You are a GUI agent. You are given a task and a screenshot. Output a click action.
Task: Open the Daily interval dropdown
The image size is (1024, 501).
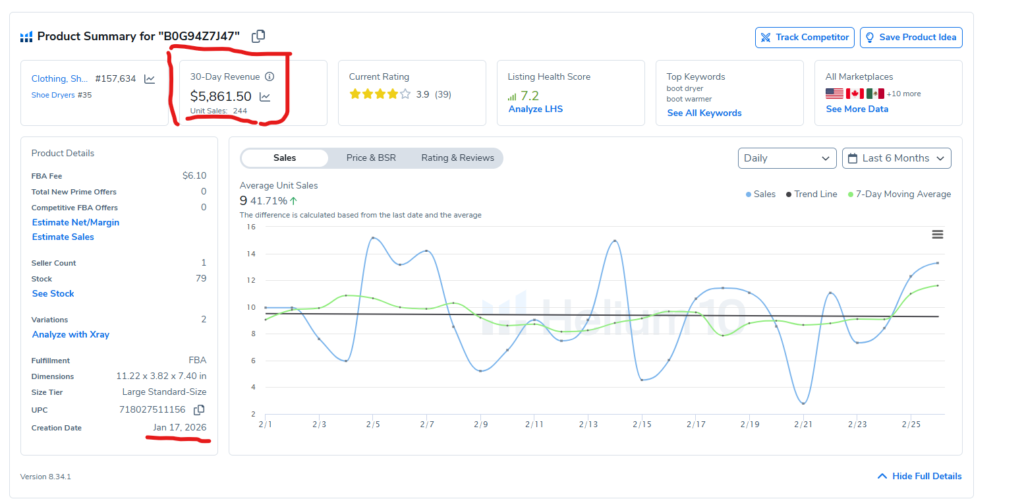(x=786, y=159)
